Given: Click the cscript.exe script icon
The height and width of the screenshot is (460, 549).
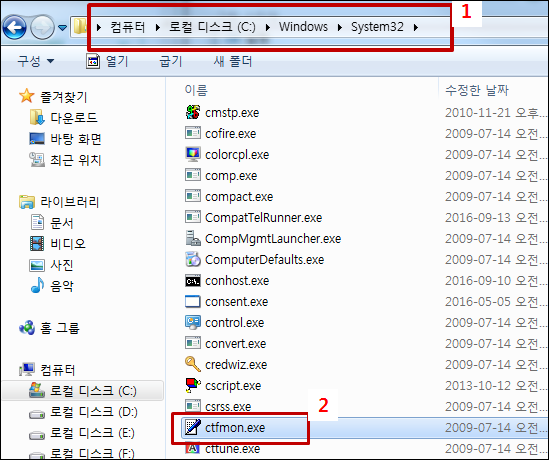Looking at the screenshot, I should tap(193, 385).
